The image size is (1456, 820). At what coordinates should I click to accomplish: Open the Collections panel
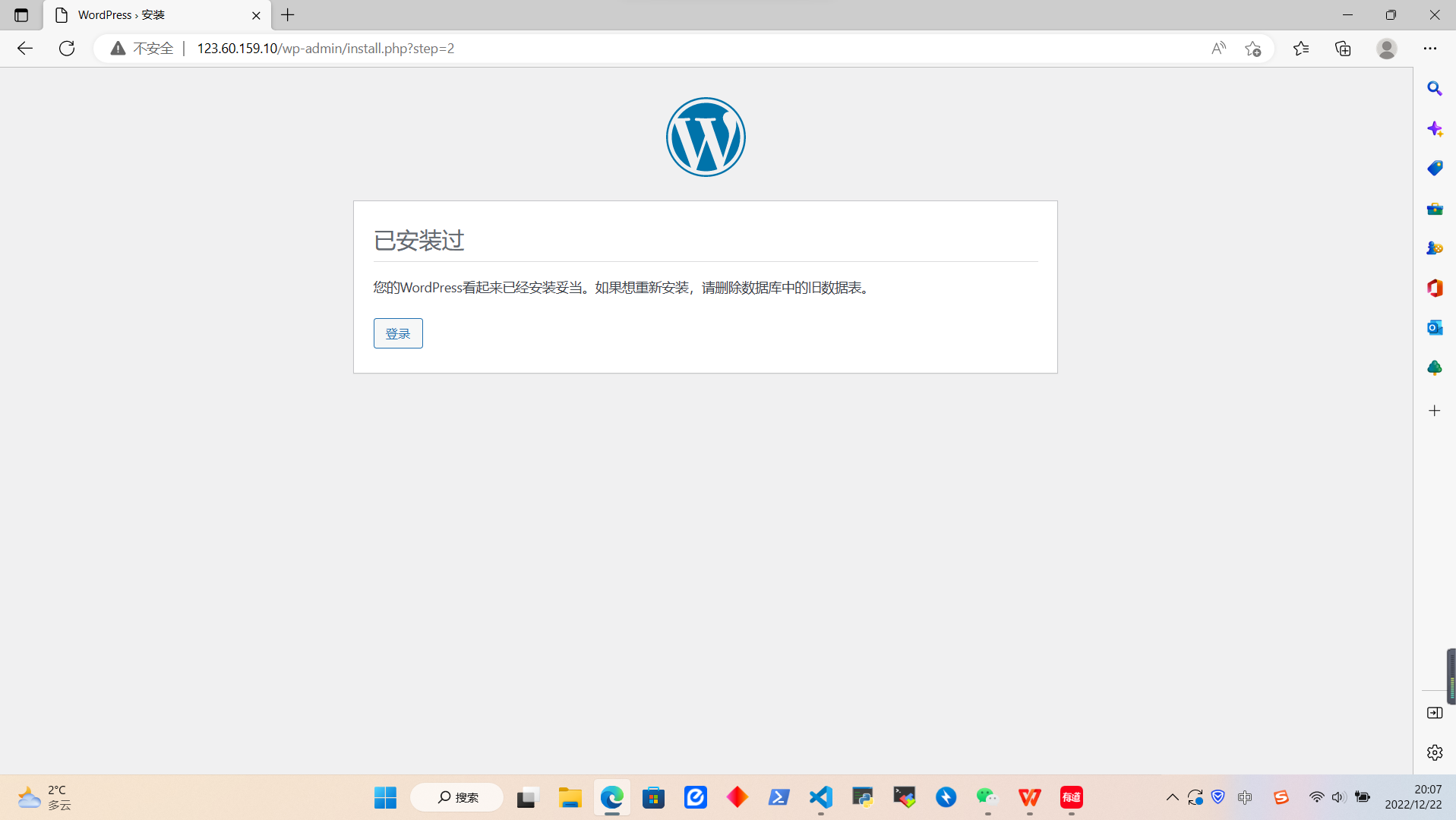1343,49
